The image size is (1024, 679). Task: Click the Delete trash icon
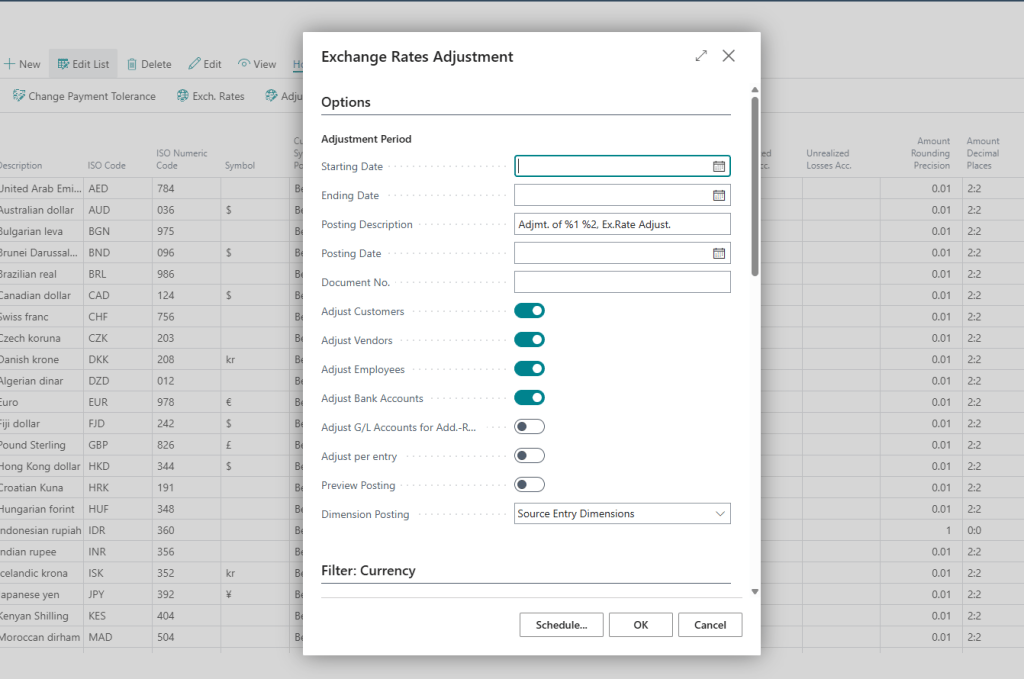point(132,64)
